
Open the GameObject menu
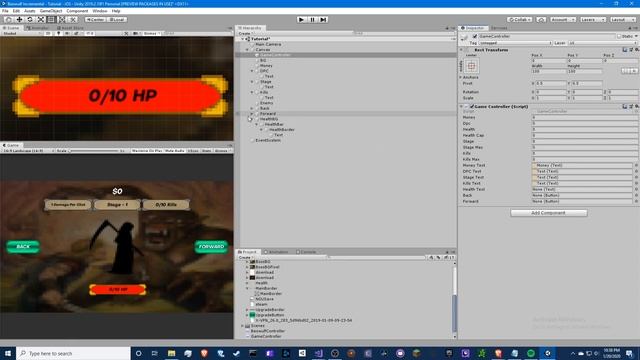click(x=51, y=11)
